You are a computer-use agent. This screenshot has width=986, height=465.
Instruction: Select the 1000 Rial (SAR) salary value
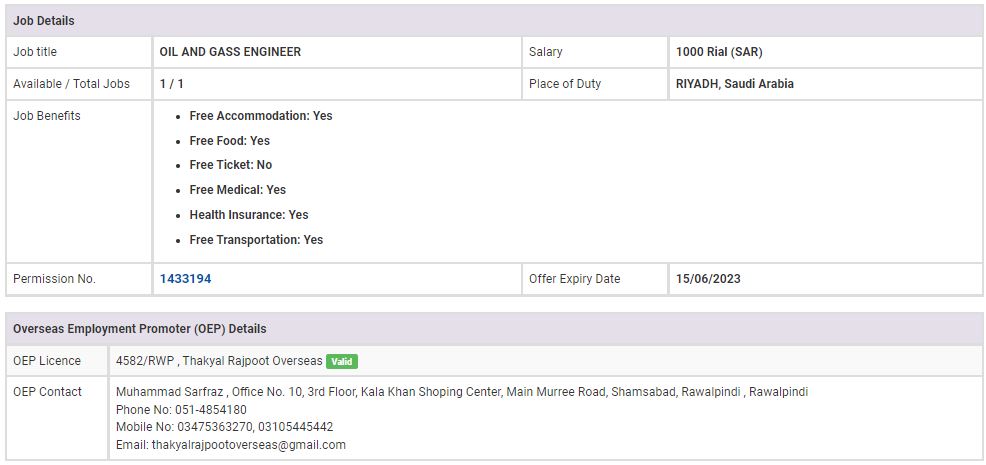719,52
